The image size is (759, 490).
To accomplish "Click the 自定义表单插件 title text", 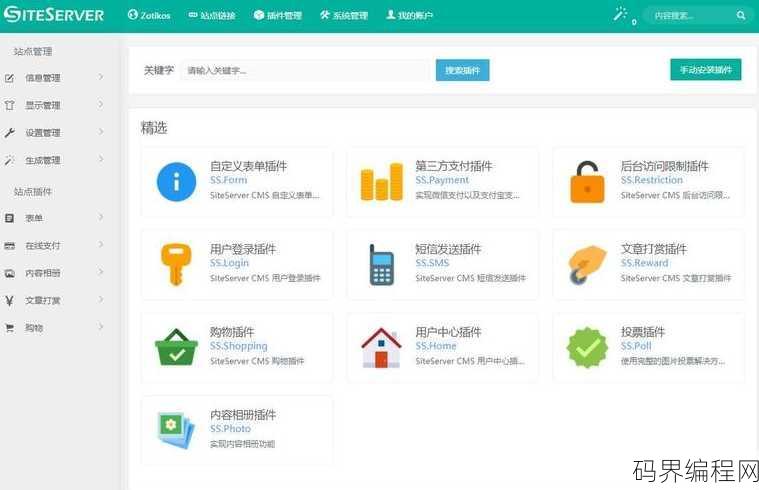I will click(x=248, y=166).
